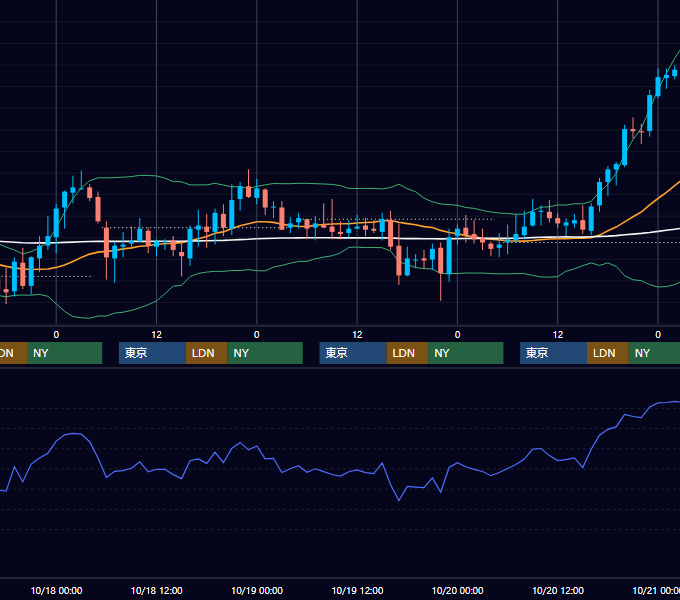The image size is (680, 600).
Task: Click the 東京 session block beneath the 10/20 12:00 gridline
Action: pos(553,353)
